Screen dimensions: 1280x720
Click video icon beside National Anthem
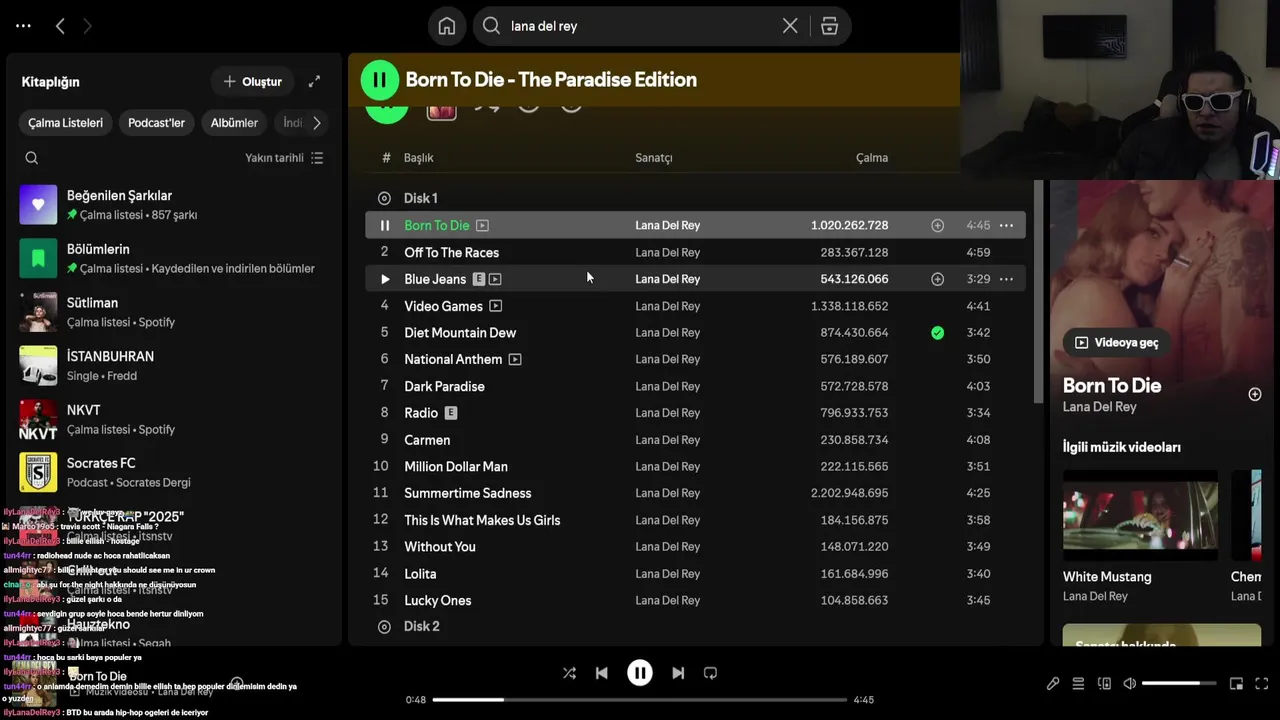coord(515,359)
